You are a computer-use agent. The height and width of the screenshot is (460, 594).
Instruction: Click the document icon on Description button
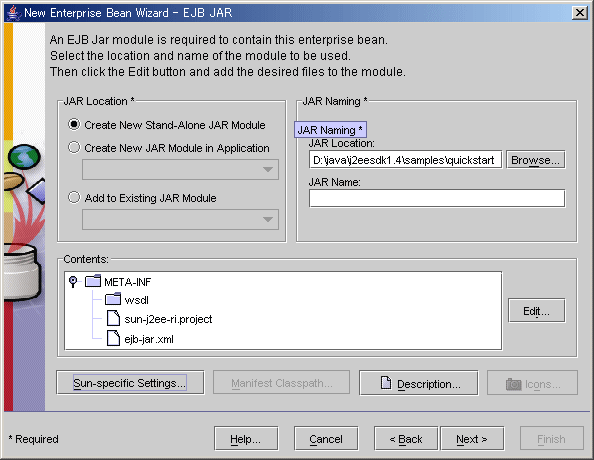(386, 383)
